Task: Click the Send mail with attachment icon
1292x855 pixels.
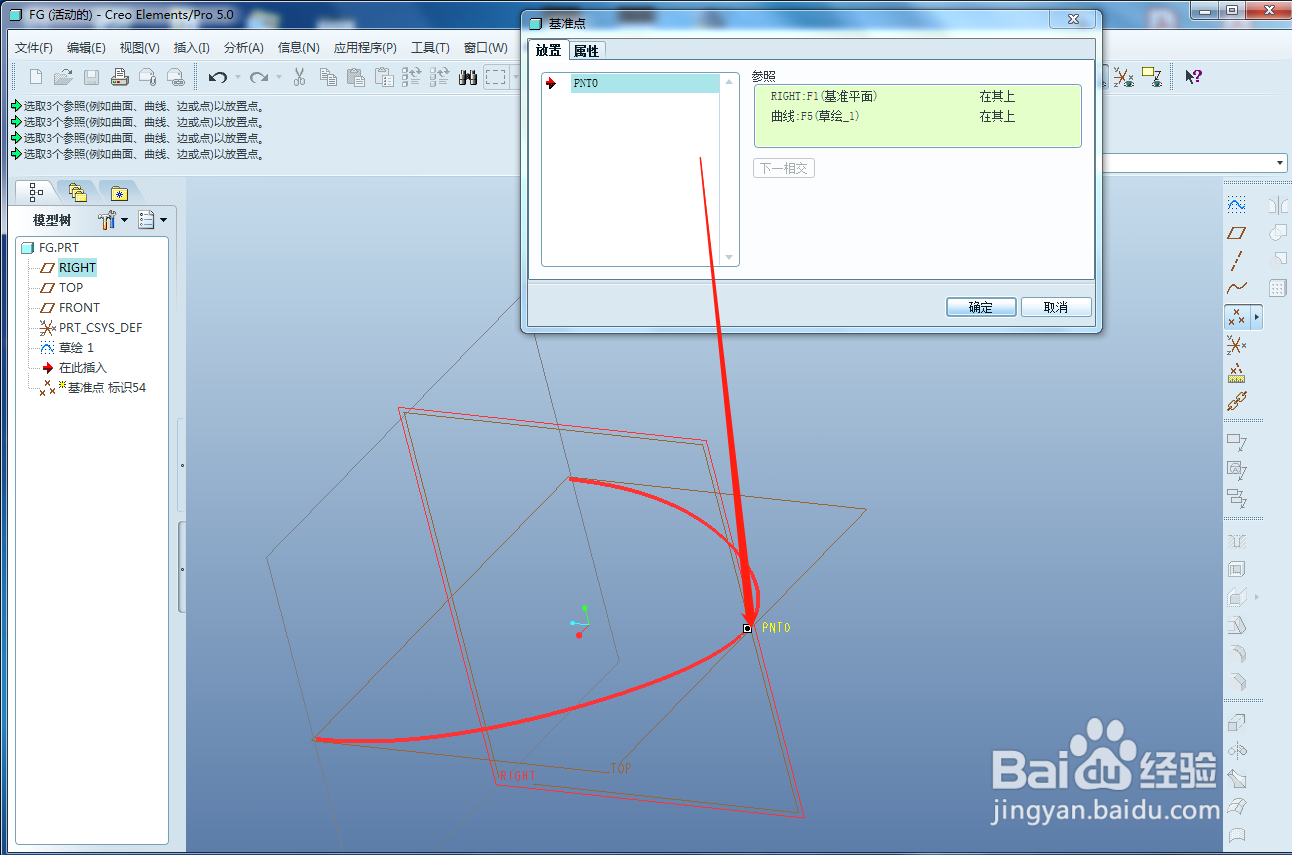Action: pyautogui.click(x=147, y=77)
